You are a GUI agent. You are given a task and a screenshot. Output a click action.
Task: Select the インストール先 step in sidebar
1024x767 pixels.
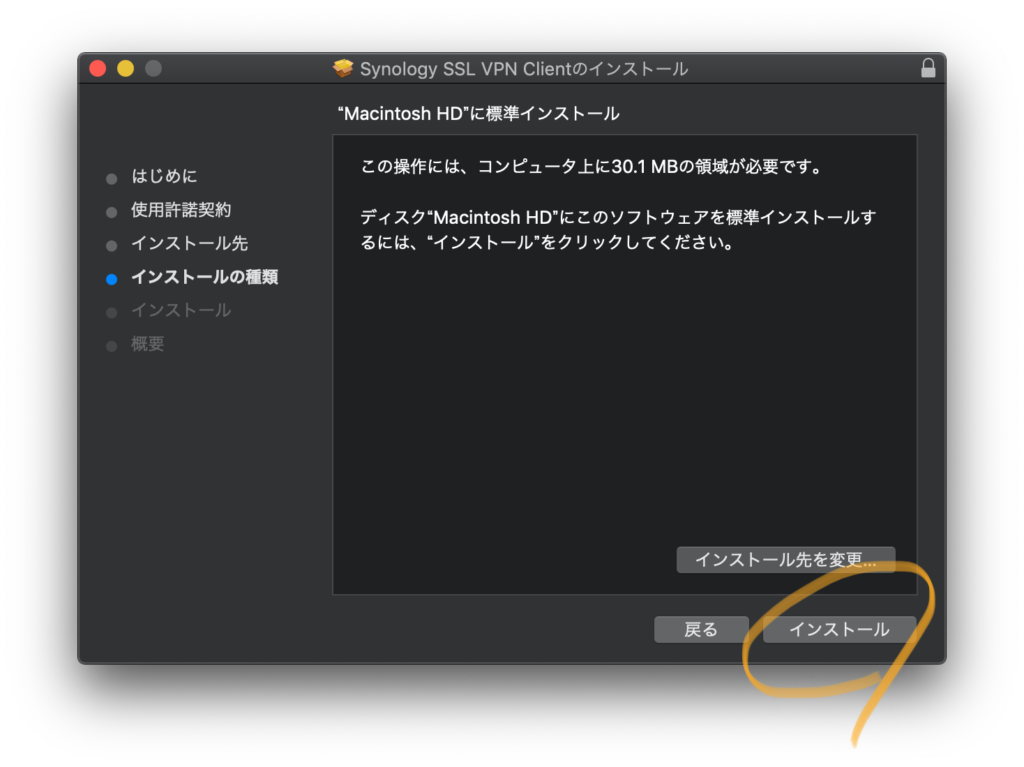189,244
